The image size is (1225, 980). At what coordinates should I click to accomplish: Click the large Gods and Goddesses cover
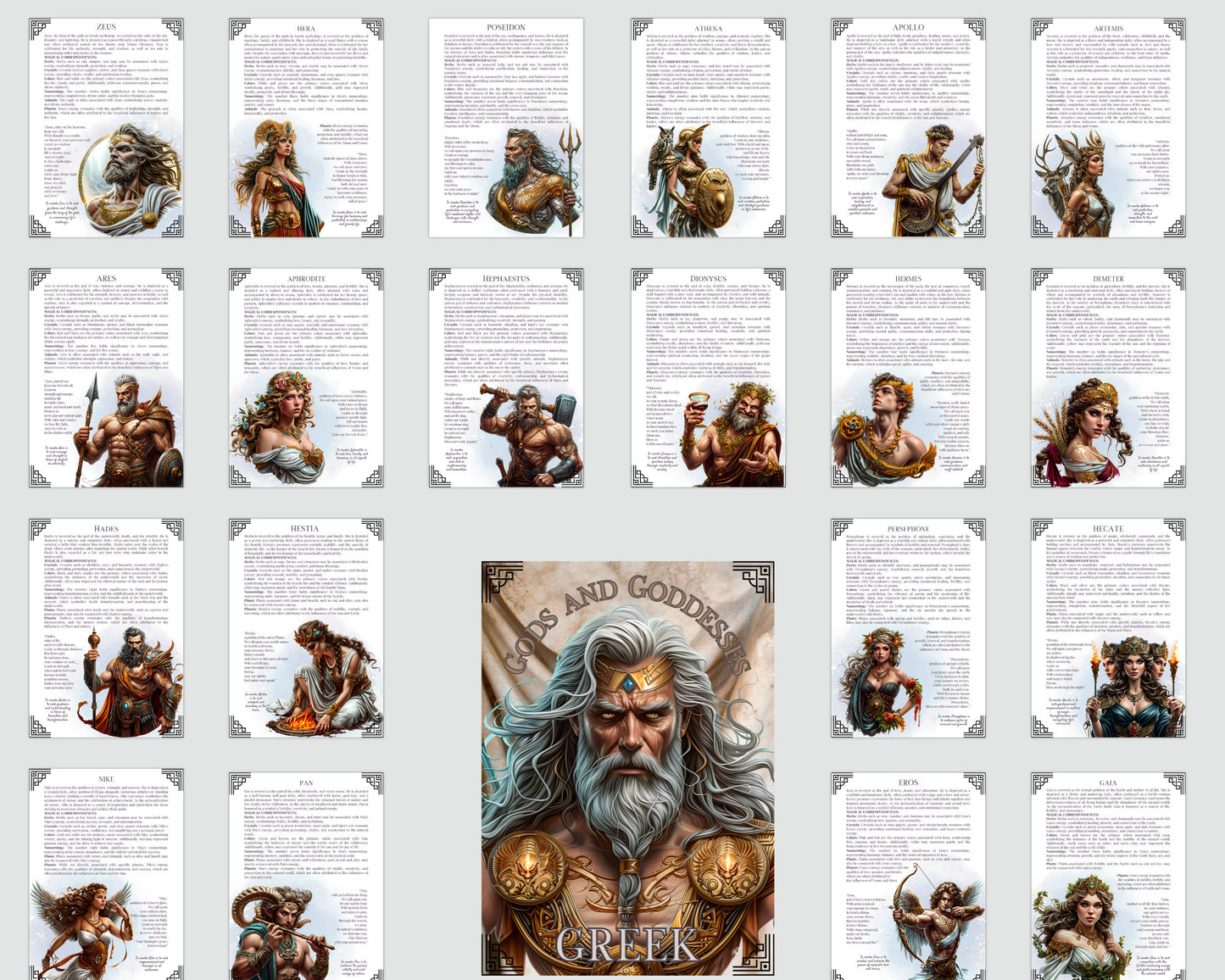627,770
